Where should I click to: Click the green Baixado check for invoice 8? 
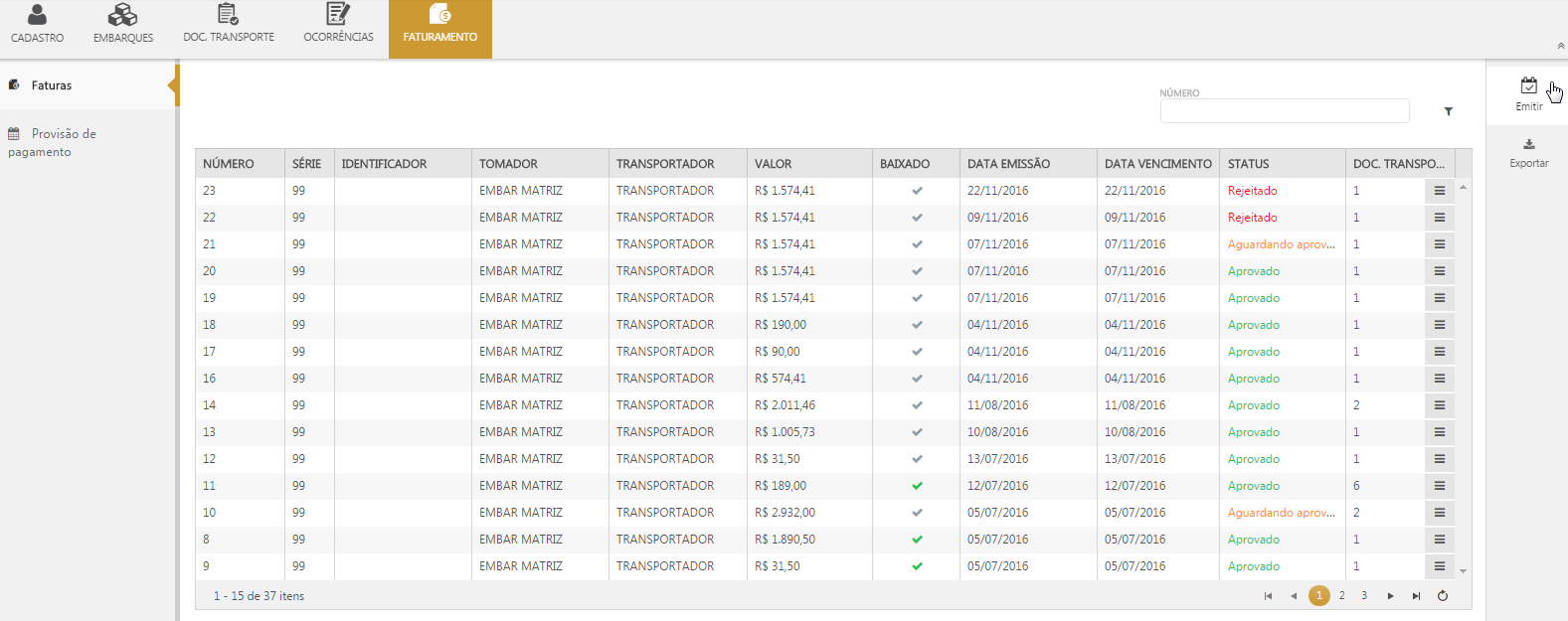[917, 540]
